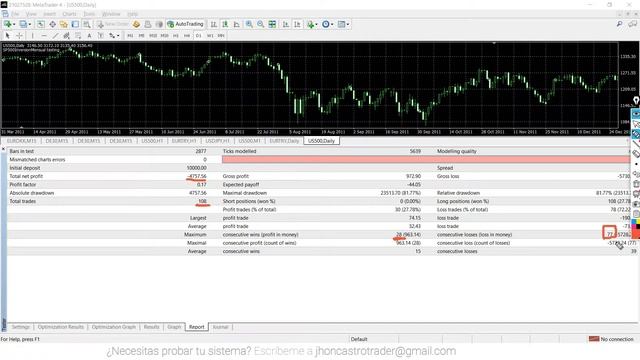Select the horizontal line tool

(44, 36)
